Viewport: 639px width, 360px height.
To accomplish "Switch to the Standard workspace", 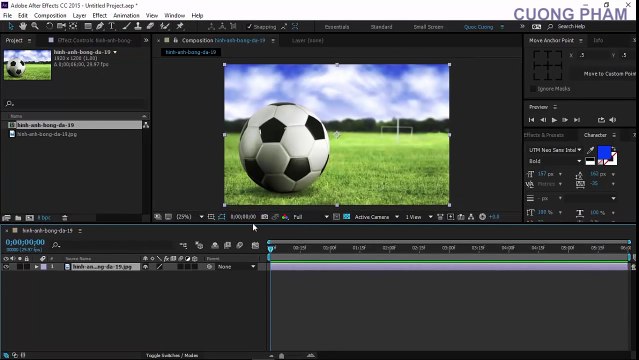I will pos(381,27).
